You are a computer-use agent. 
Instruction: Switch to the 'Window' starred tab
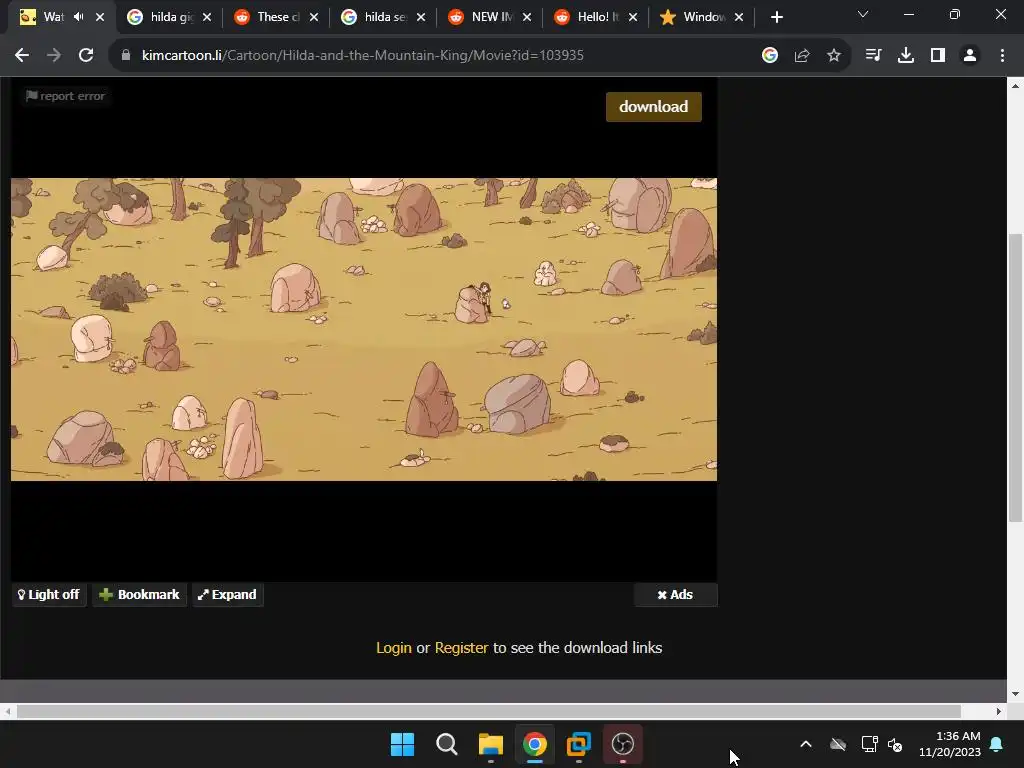701,17
